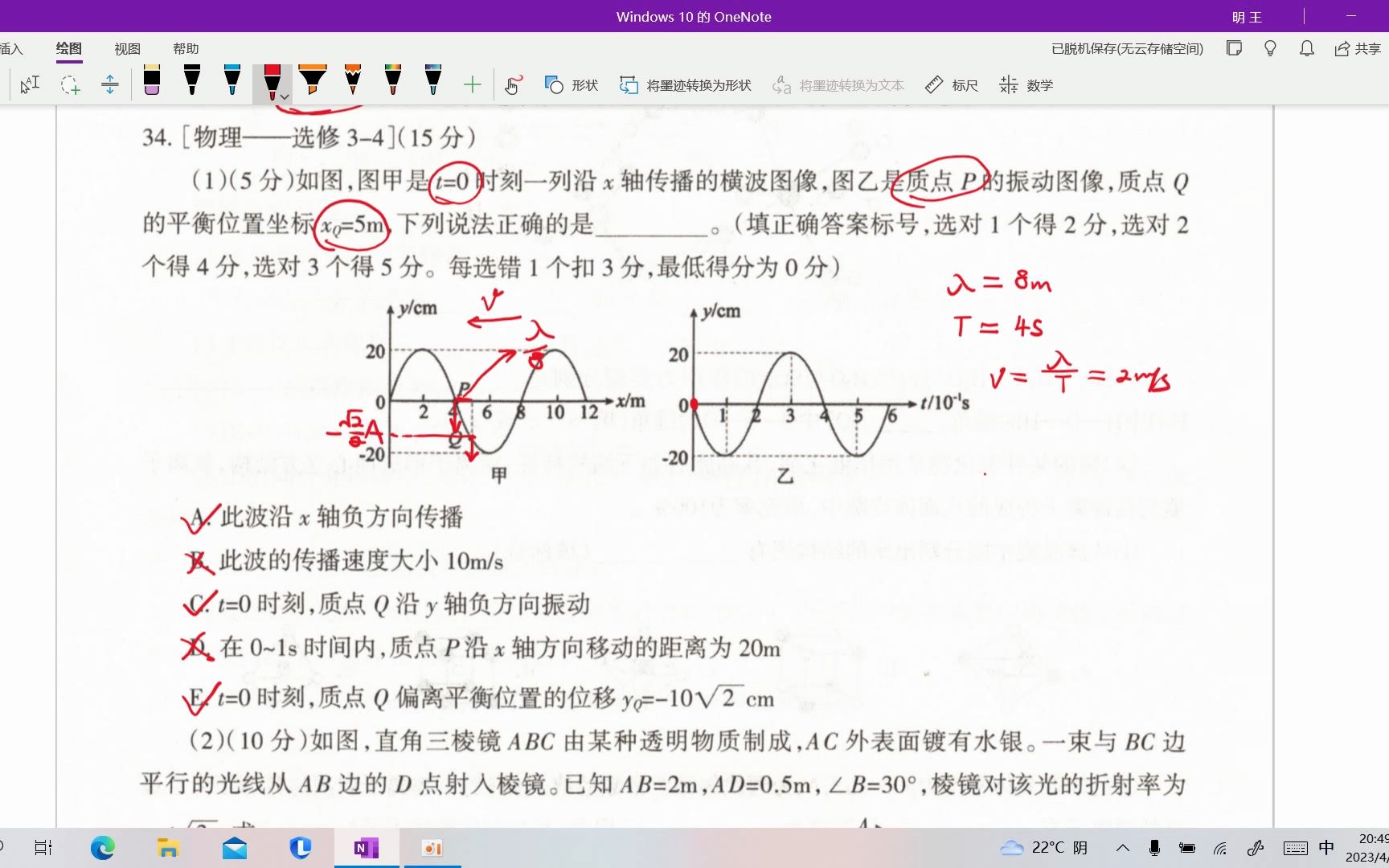Select the orange highlighter
1389x868 pixels.
click(313, 80)
